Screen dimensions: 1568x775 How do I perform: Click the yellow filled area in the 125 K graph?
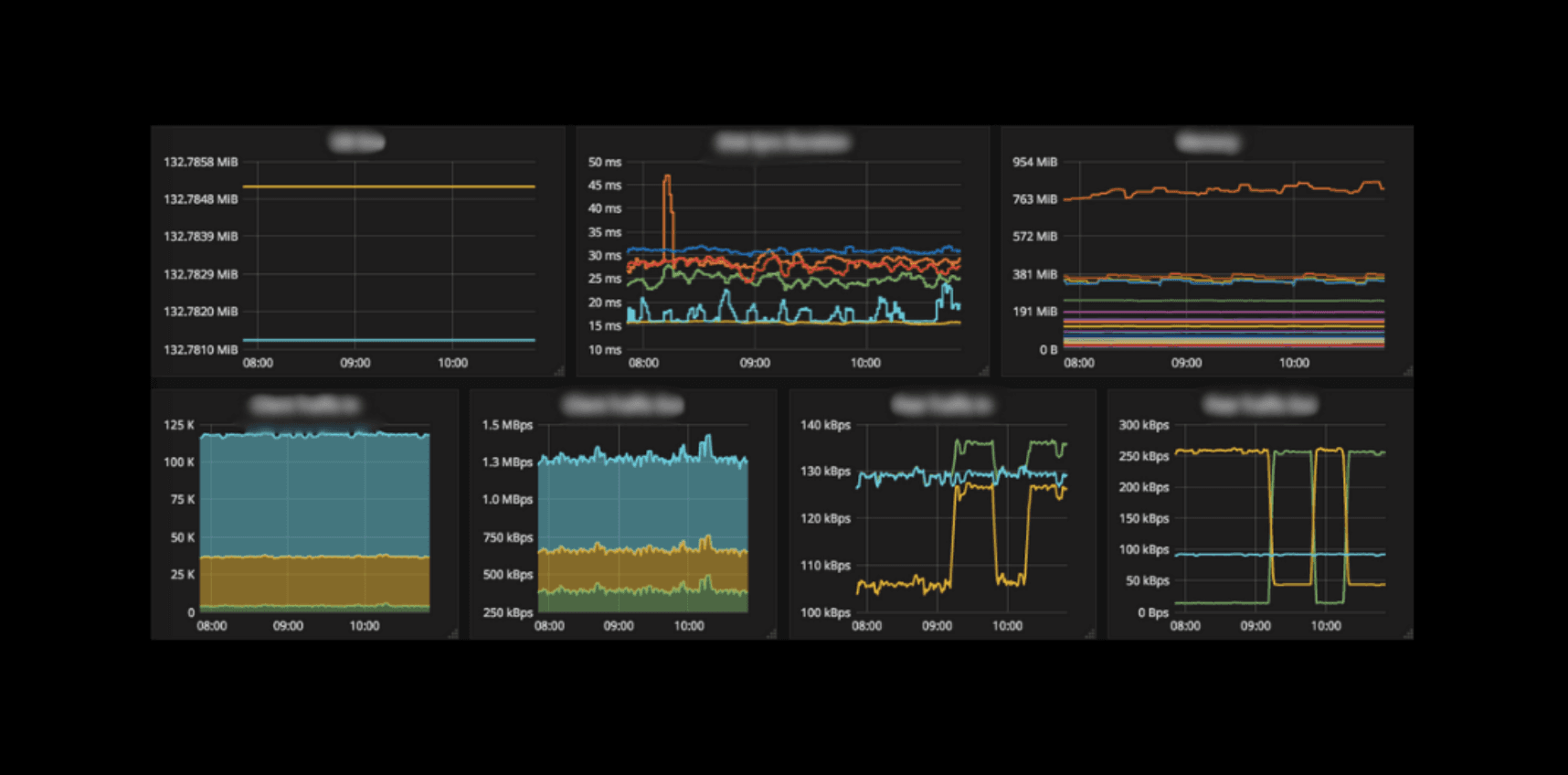[314, 580]
